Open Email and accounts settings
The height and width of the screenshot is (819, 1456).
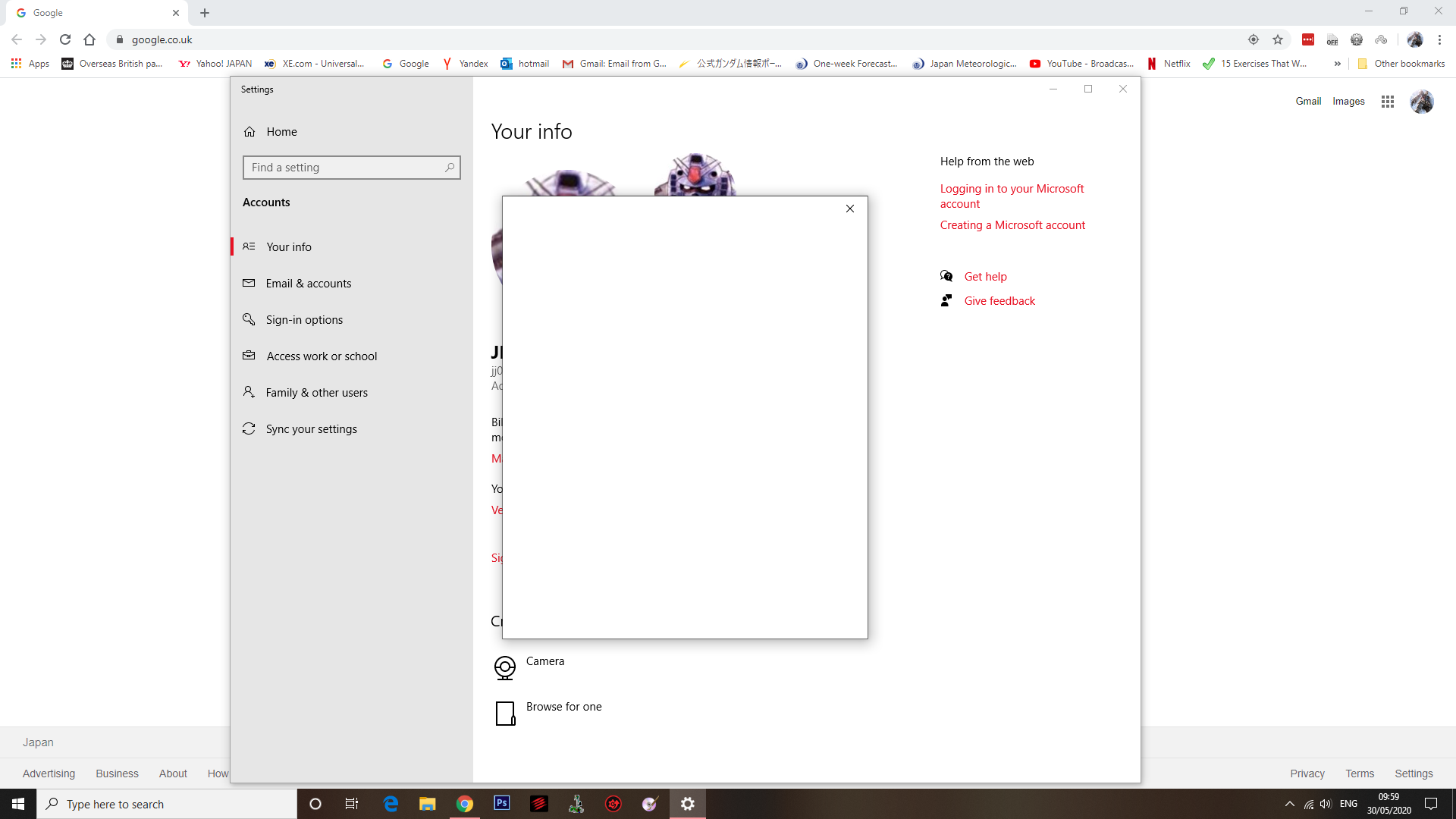(x=308, y=283)
